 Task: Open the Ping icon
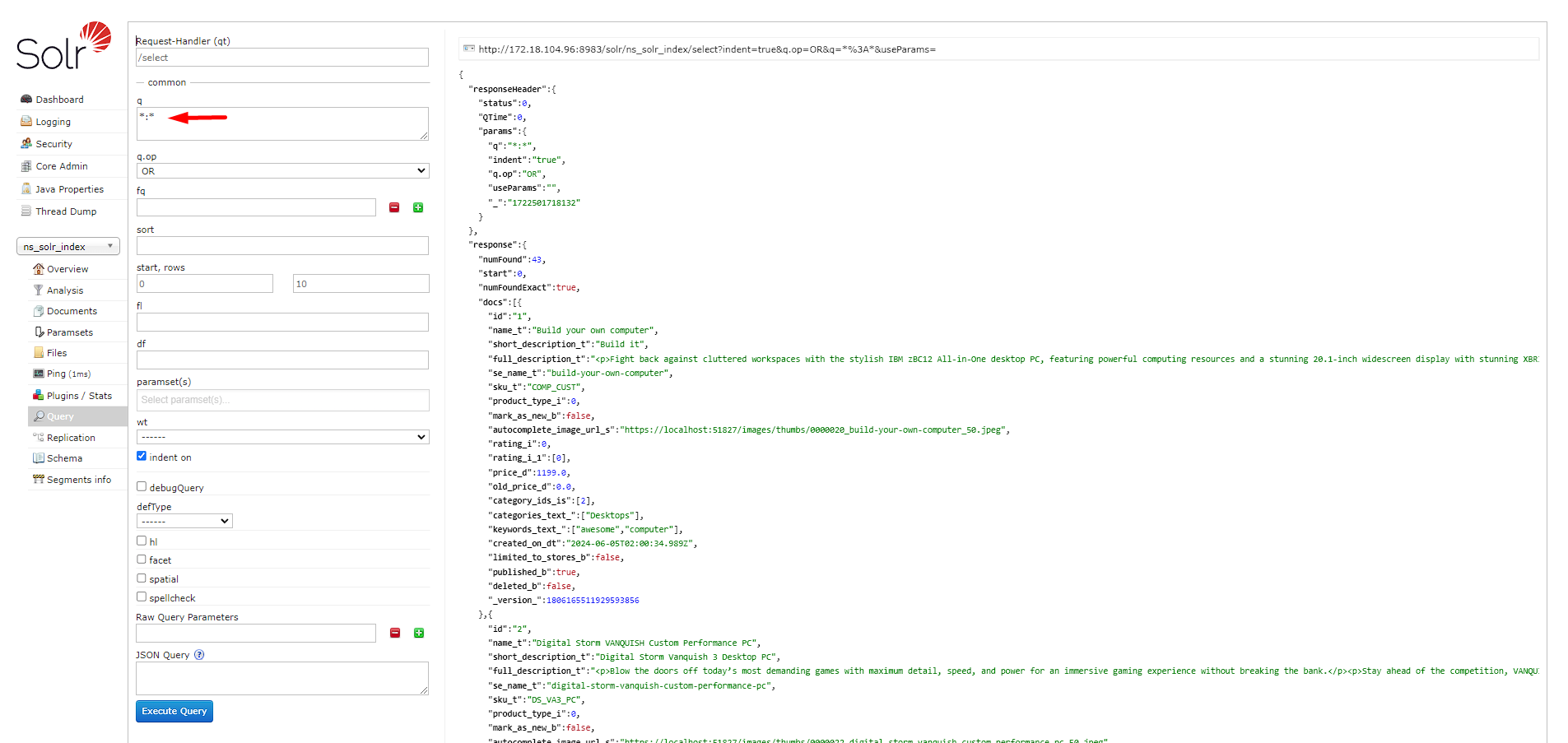38,374
